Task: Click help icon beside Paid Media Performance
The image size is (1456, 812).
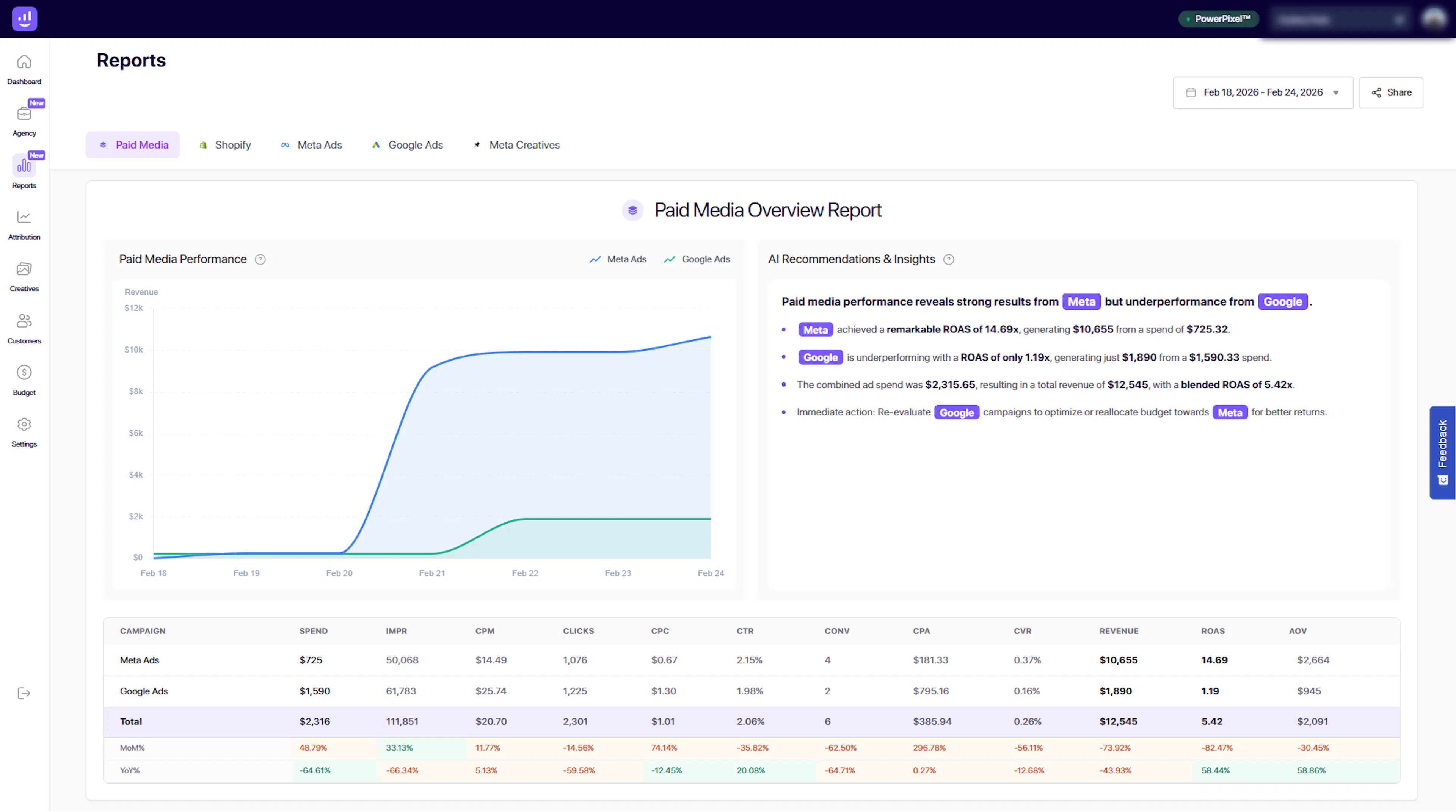Action: (260, 259)
